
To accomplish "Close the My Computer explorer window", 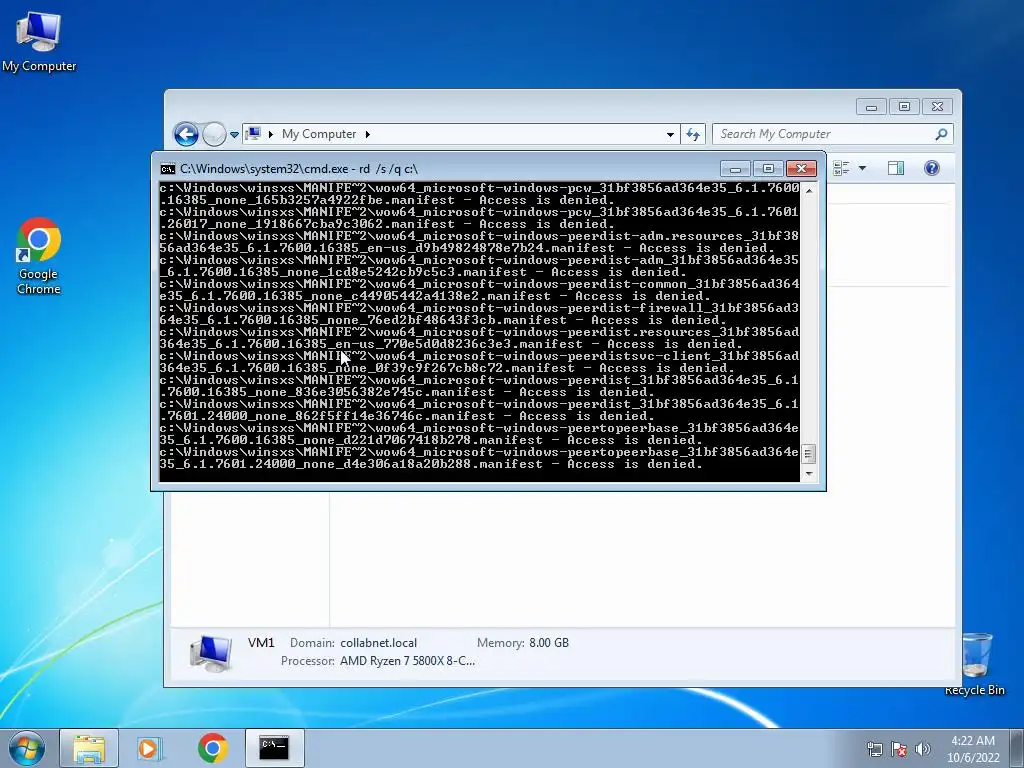I will (938, 106).
